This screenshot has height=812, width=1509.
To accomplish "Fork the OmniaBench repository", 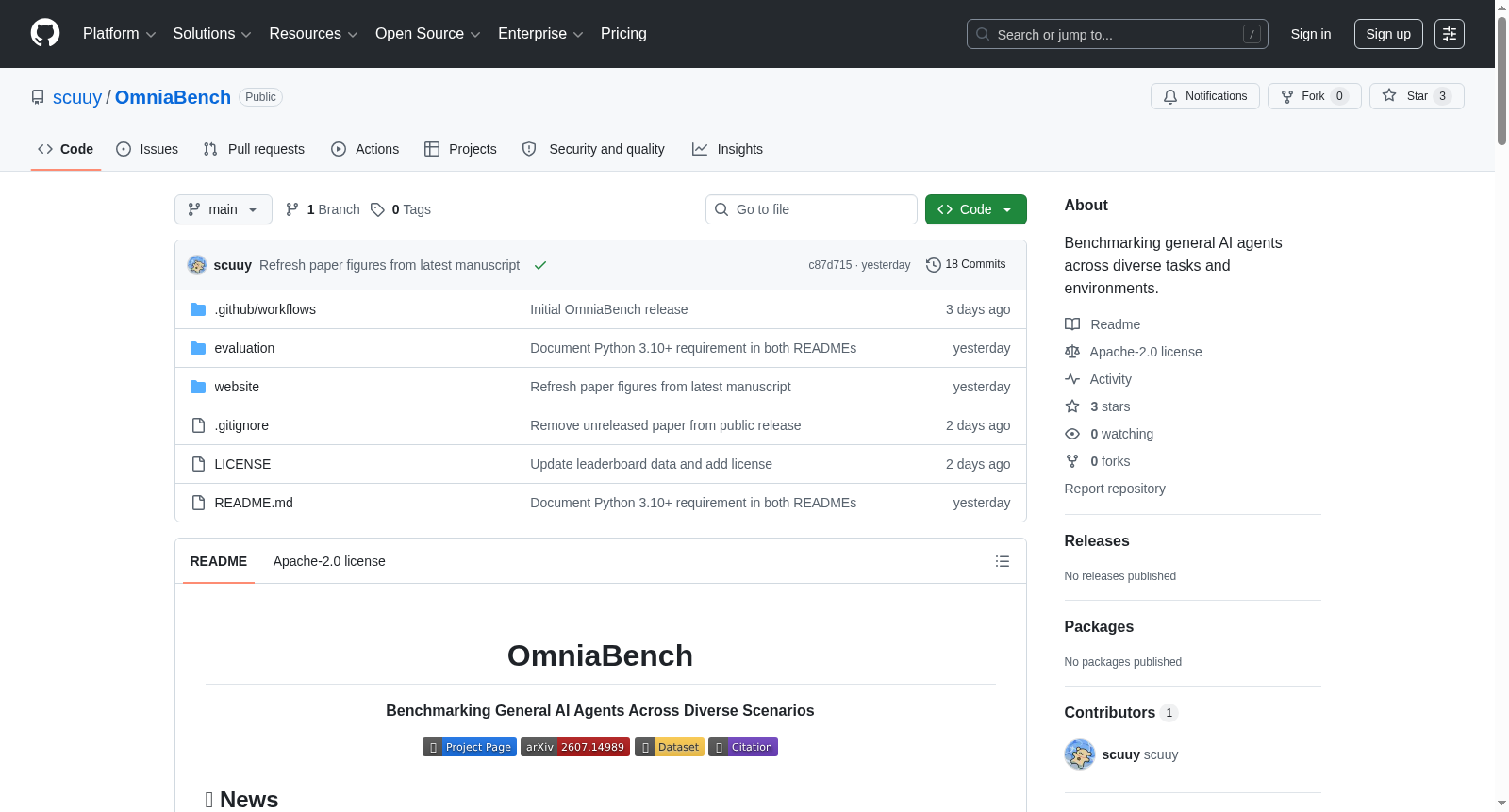I will tap(1315, 96).
